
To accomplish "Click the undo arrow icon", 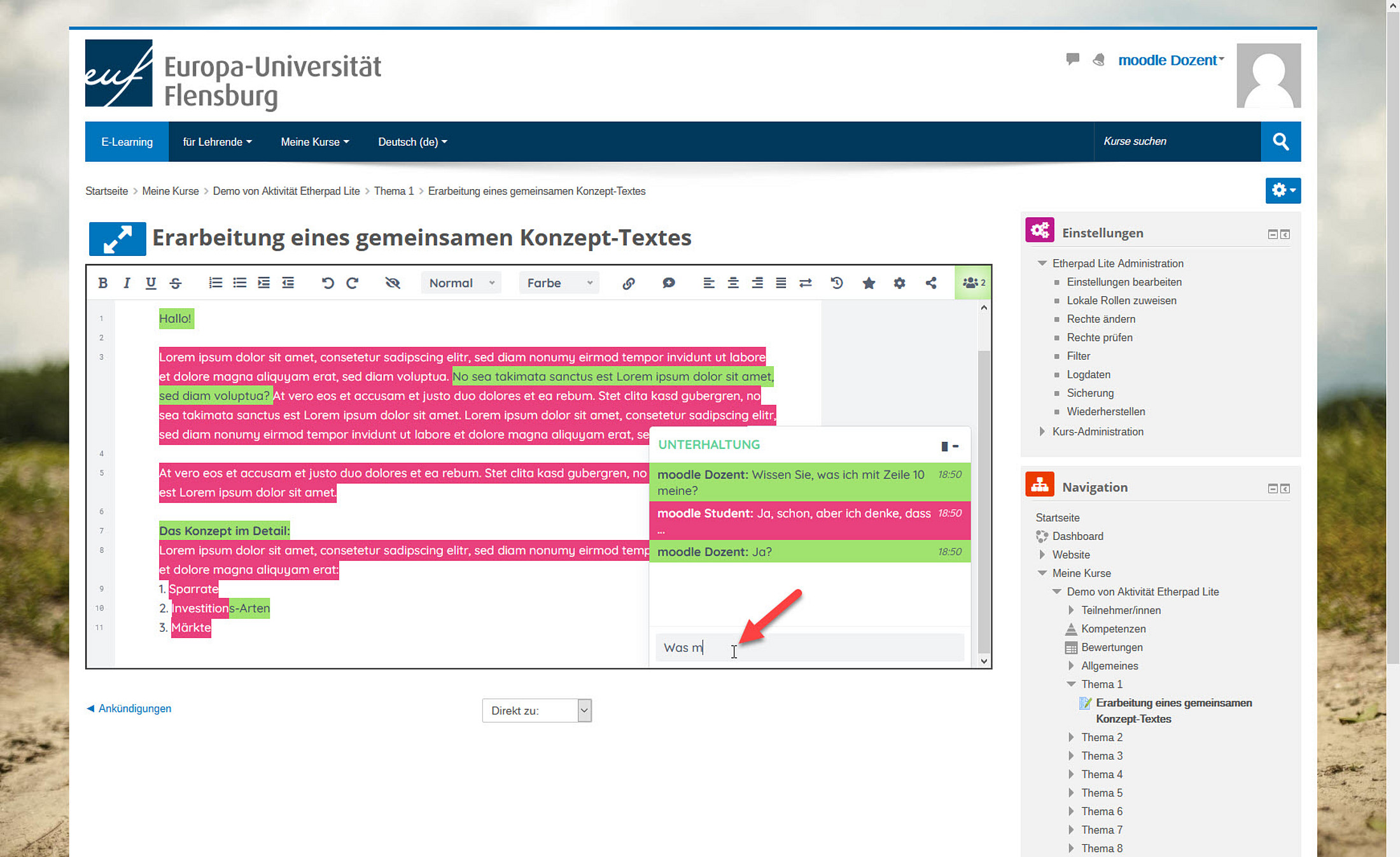I will 327,283.
